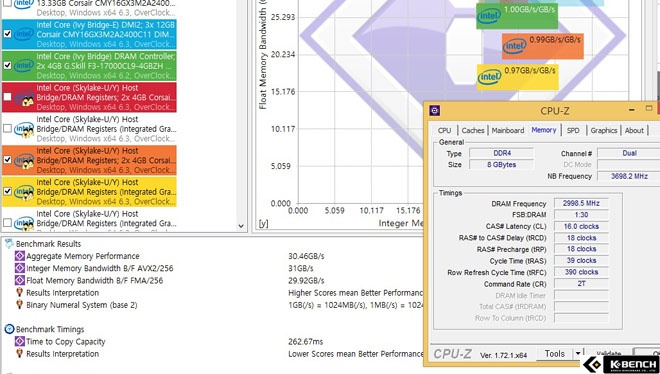
Task: Switch to the SPD tab in CPU-Z
Action: click(573, 130)
